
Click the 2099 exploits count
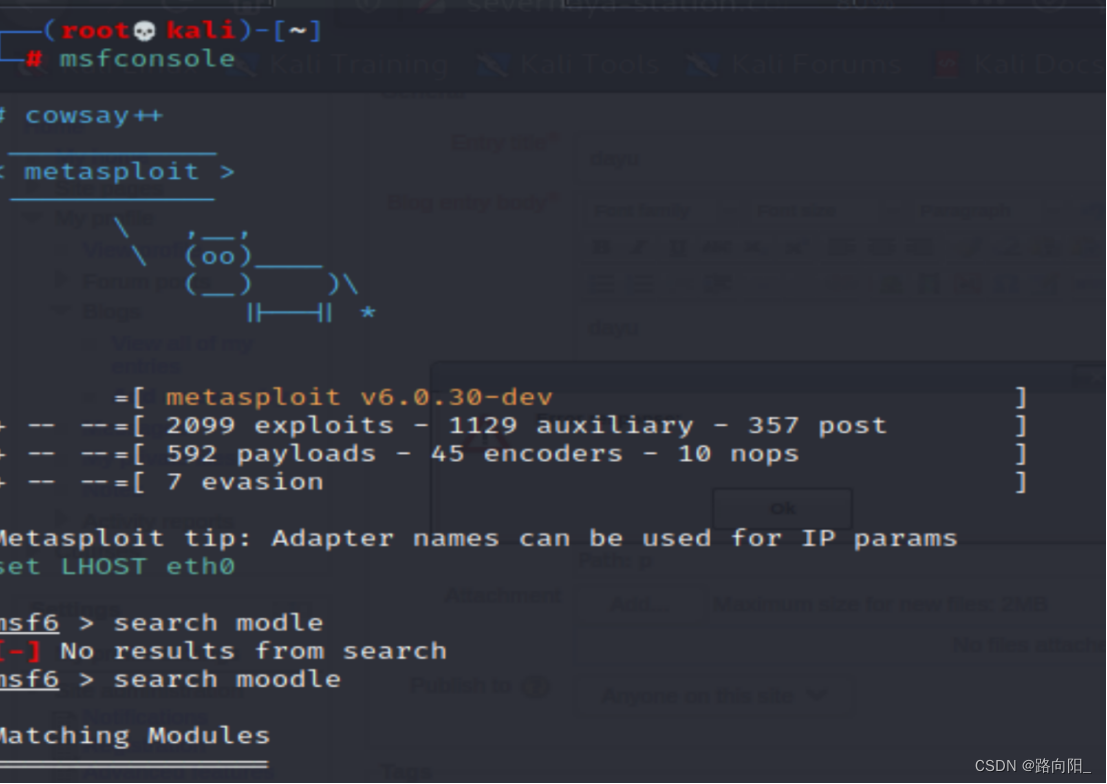tap(280, 425)
